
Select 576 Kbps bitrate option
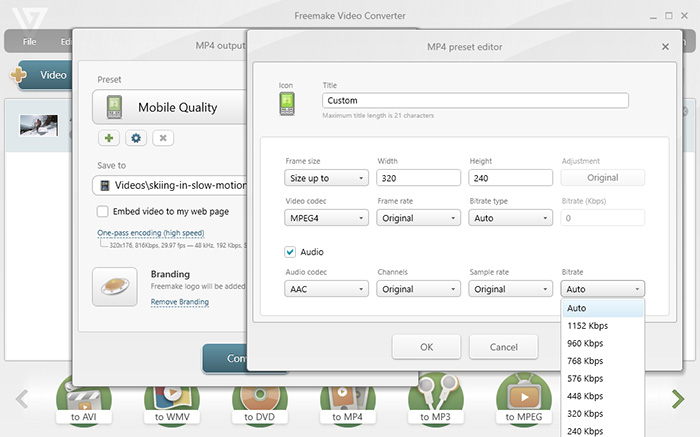602,379
